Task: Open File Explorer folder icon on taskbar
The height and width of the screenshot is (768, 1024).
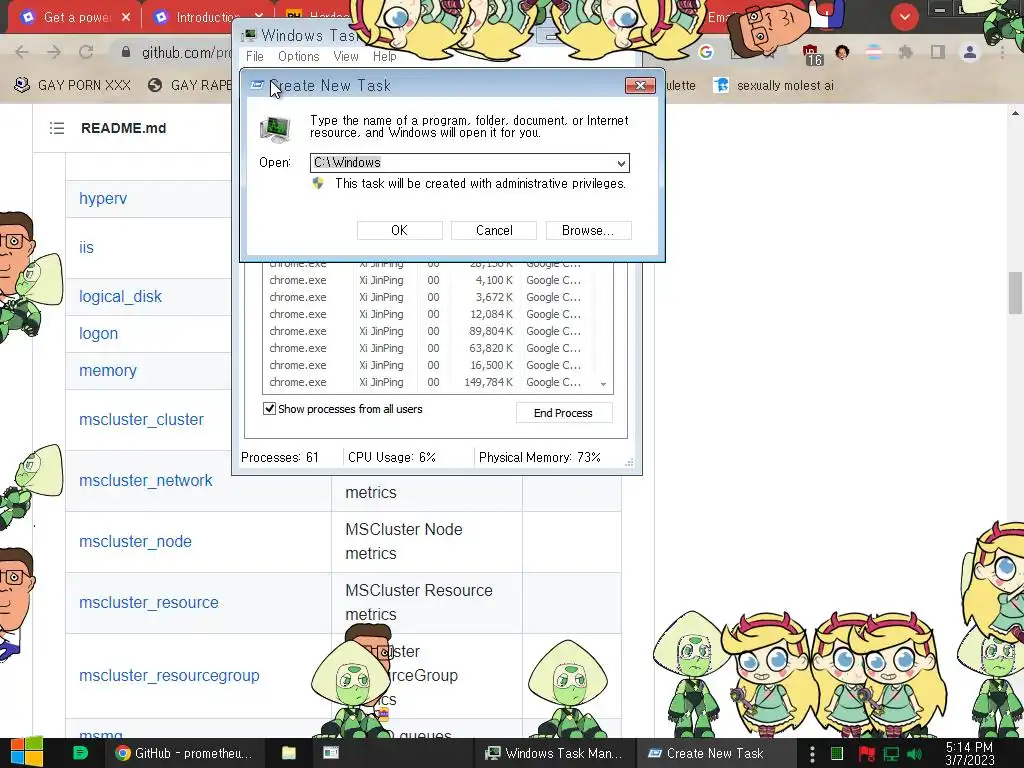Action: pyautogui.click(x=289, y=753)
